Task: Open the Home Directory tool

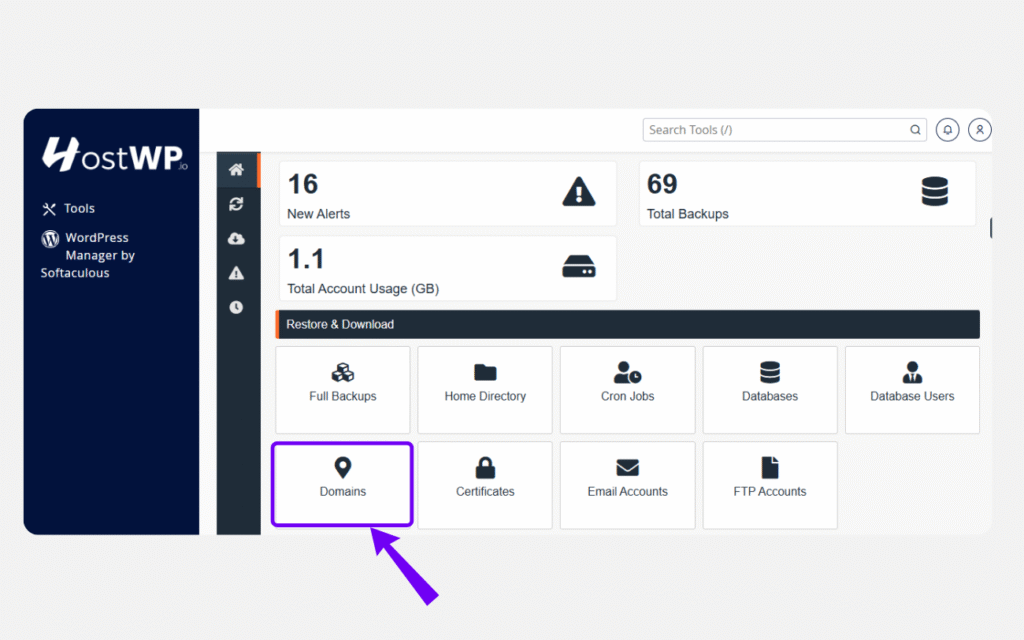Action: click(x=484, y=389)
